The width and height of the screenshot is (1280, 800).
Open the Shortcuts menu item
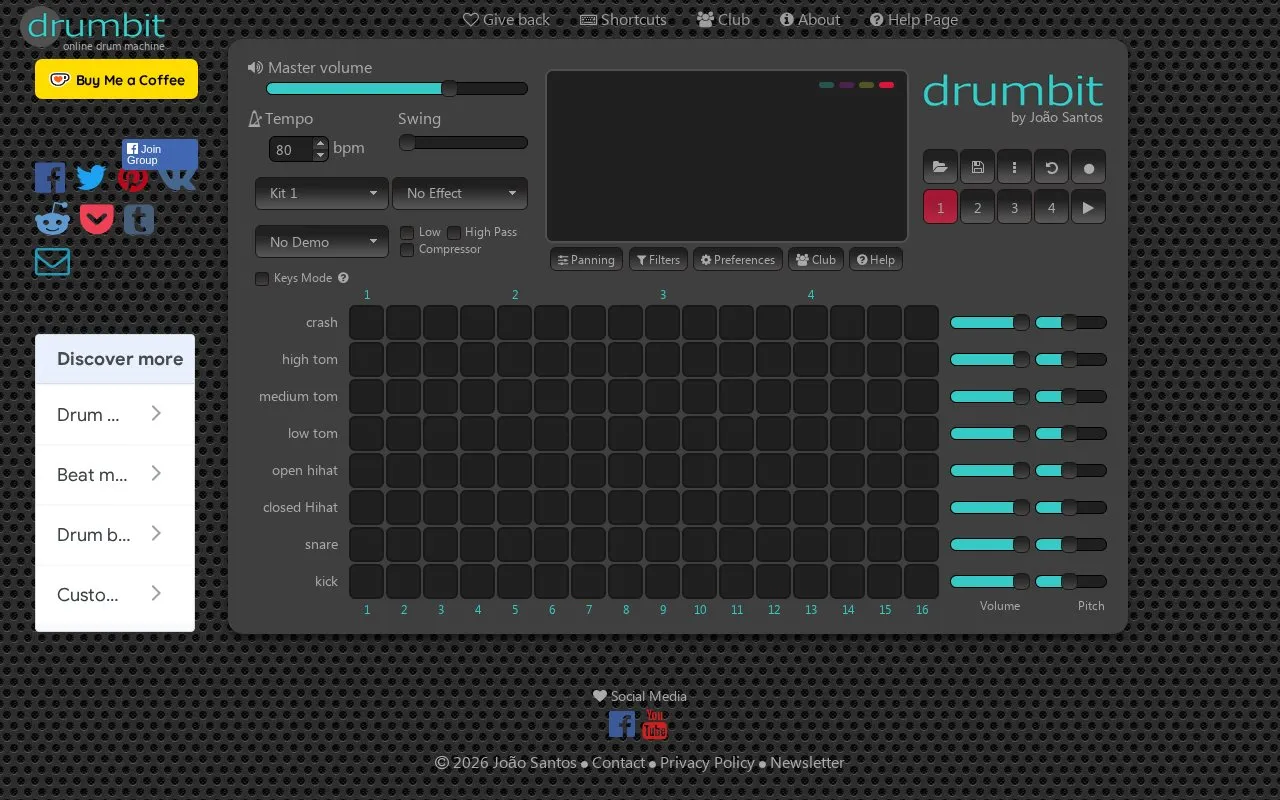[x=623, y=19]
